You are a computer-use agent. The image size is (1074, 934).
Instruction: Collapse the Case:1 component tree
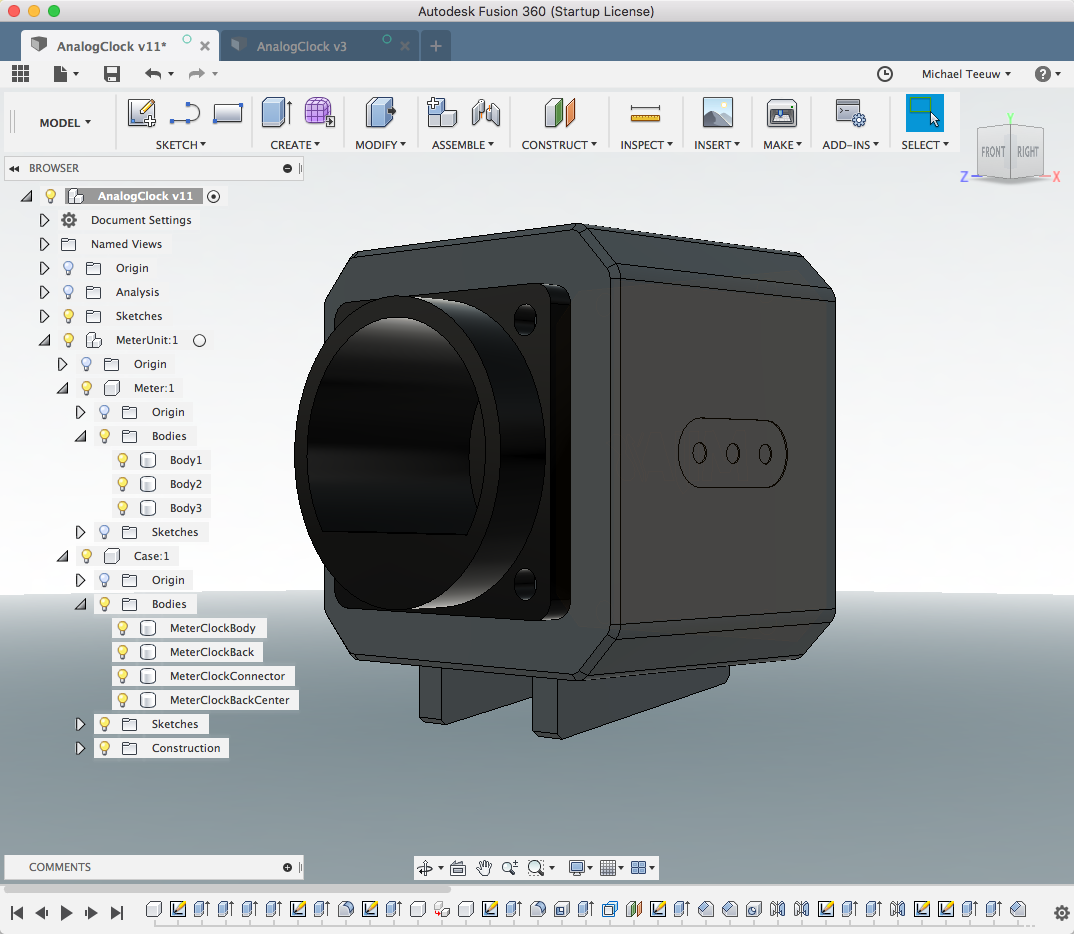click(x=62, y=556)
